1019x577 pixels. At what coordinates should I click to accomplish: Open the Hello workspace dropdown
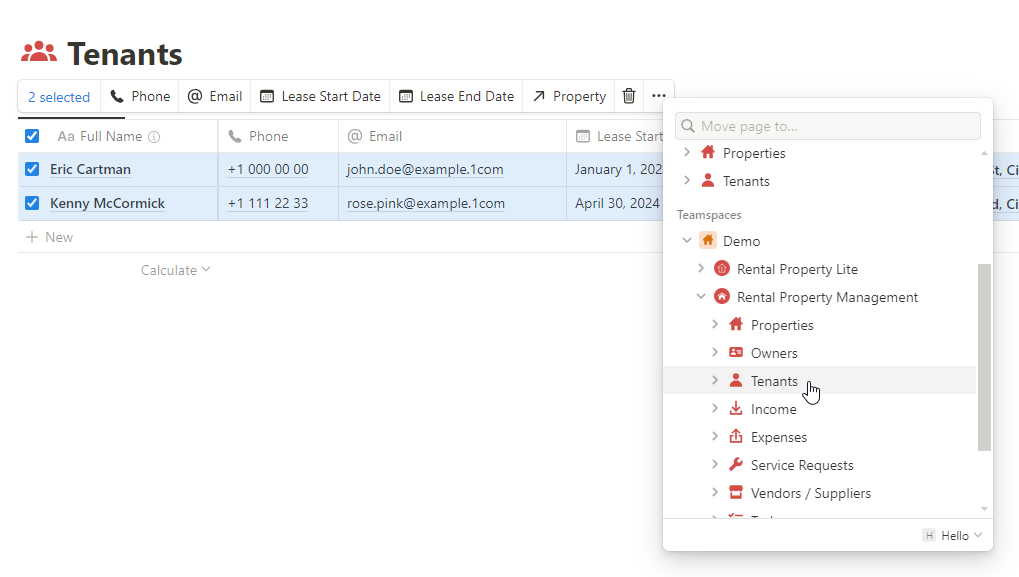[x=953, y=535]
